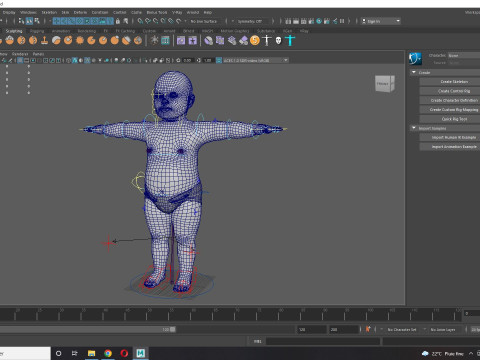The width and height of the screenshot is (480, 360).
Task: Collapse the Import Samples section
Action: click(x=414, y=128)
